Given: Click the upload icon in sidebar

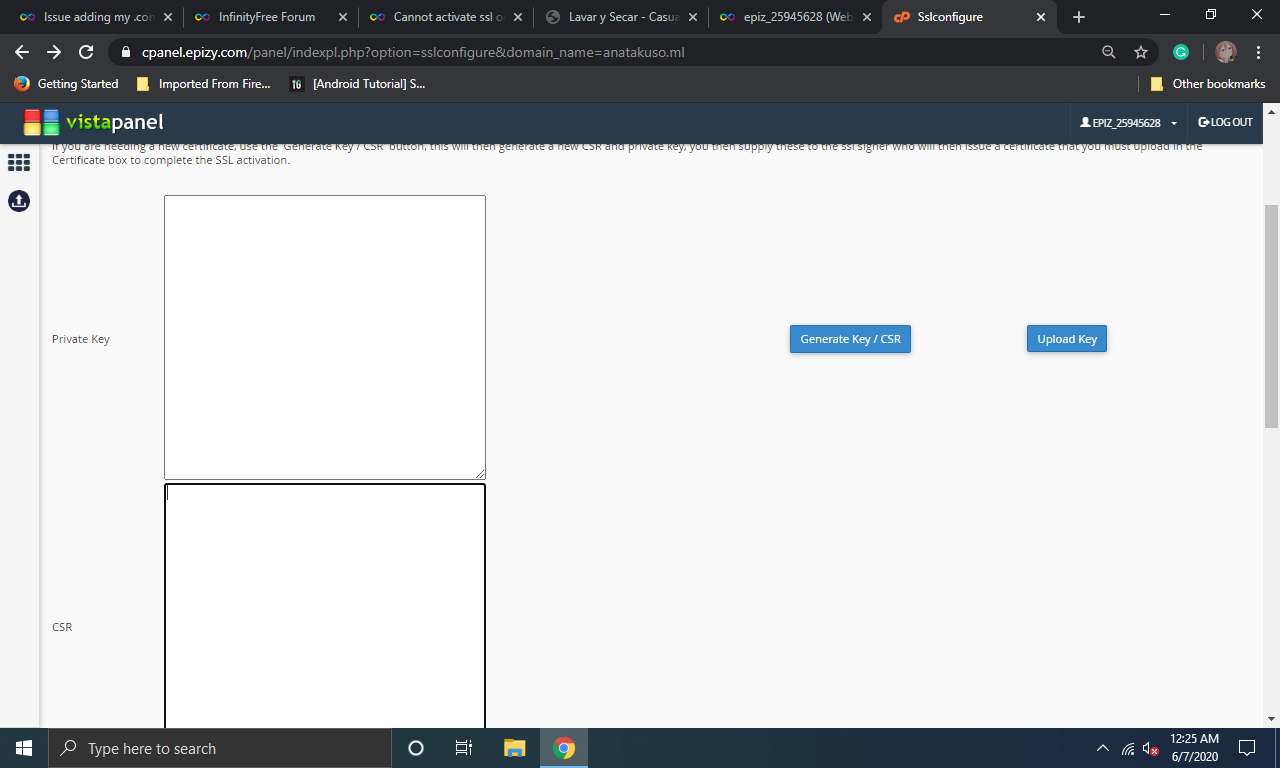Looking at the screenshot, I should coord(19,201).
